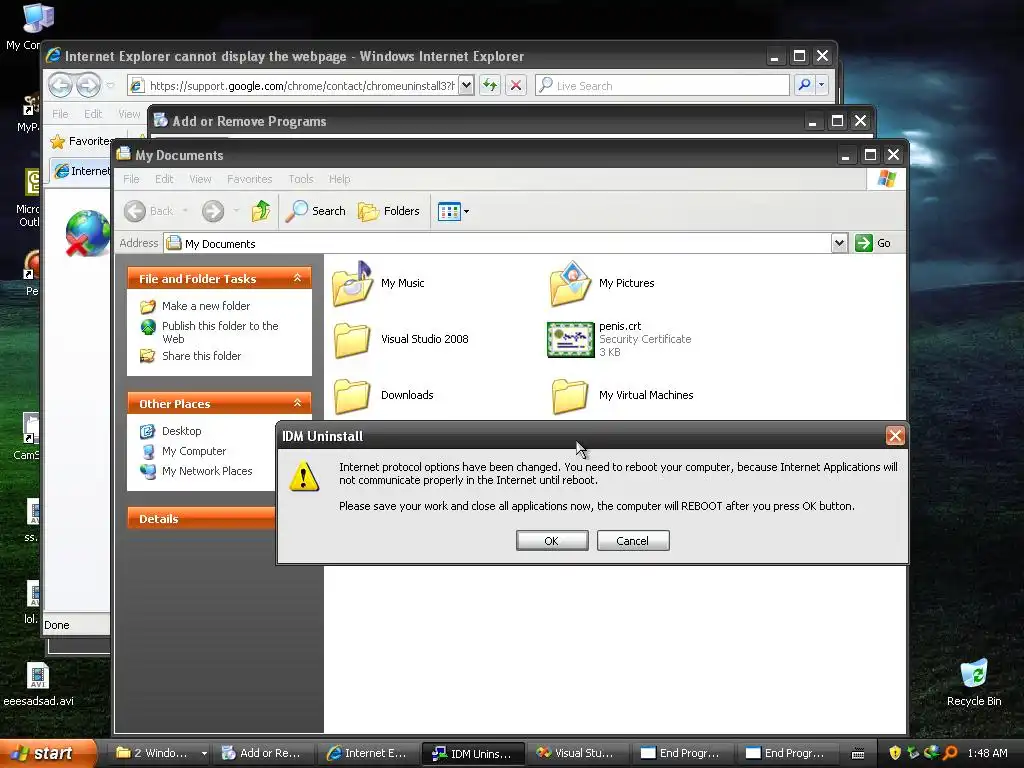Click the security shield tray icon
The width and height of the screenshot is (1024, 768).
pyautogui.click(x=895, y=753)
